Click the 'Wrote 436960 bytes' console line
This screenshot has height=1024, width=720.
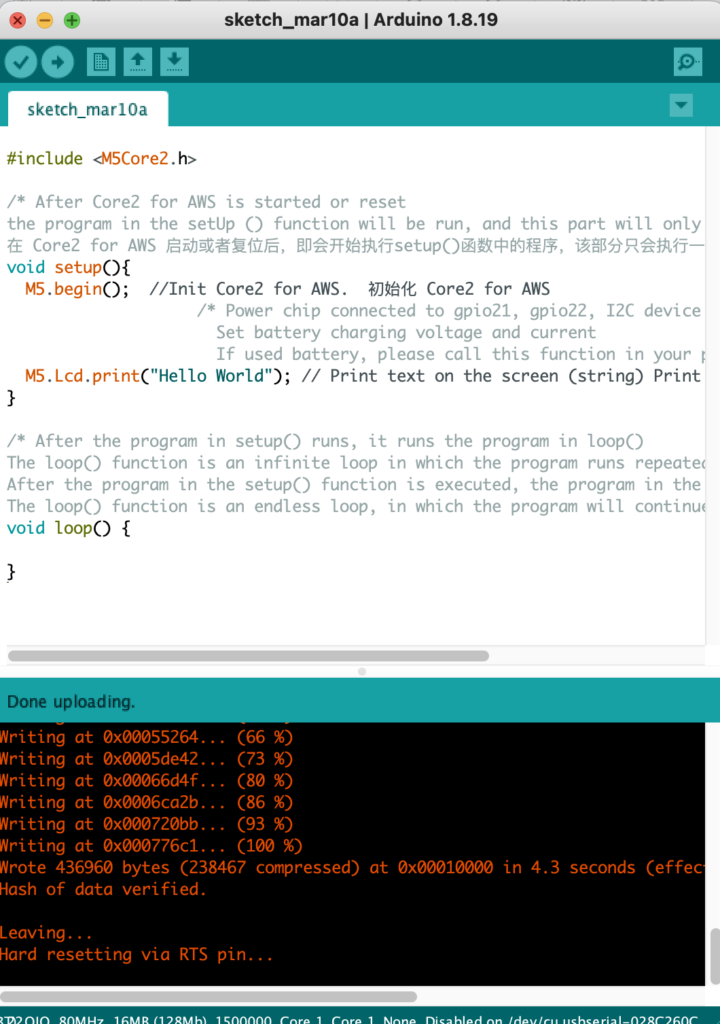pos(352,867)
